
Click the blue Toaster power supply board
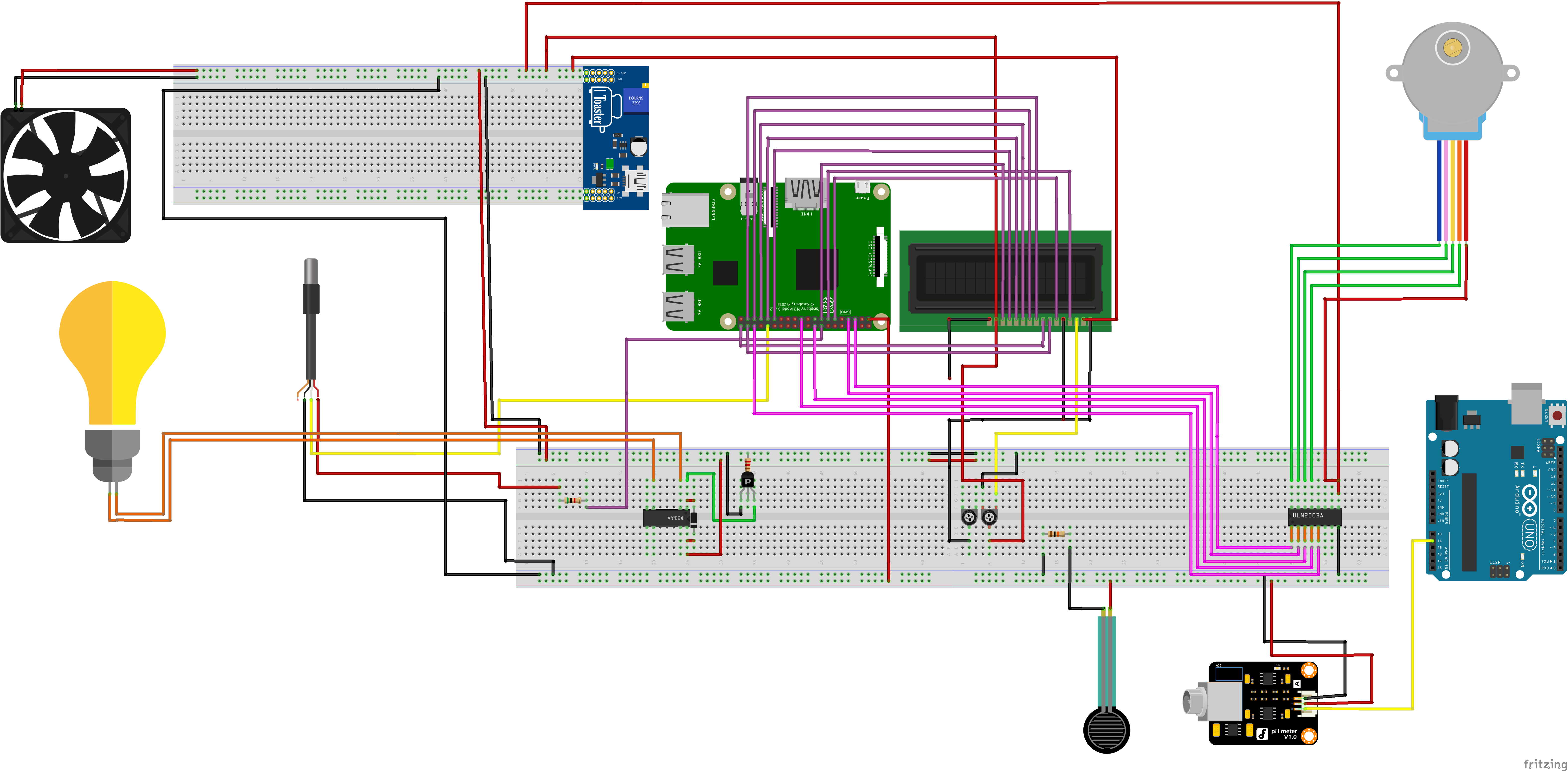[616, 138]
